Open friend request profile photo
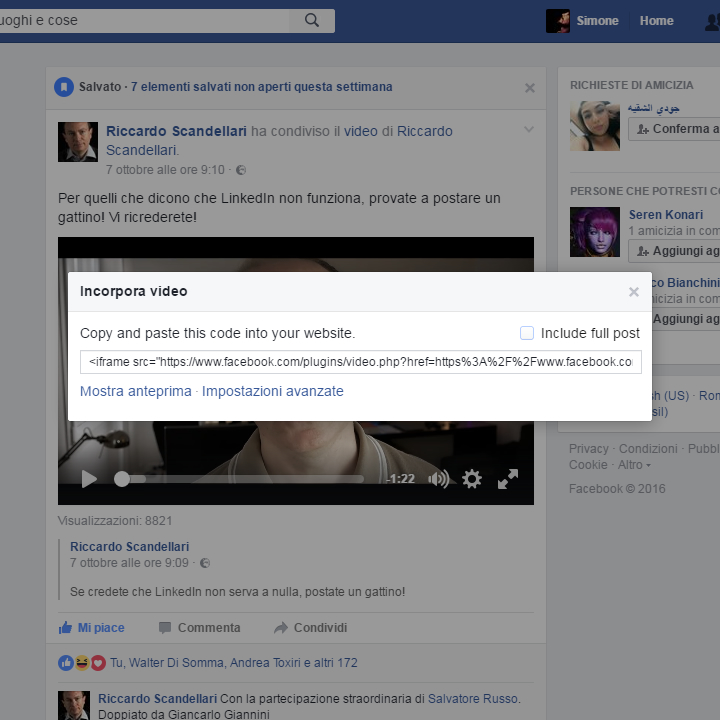Viewport: 720px width, 720px height. tap(595, 126)
